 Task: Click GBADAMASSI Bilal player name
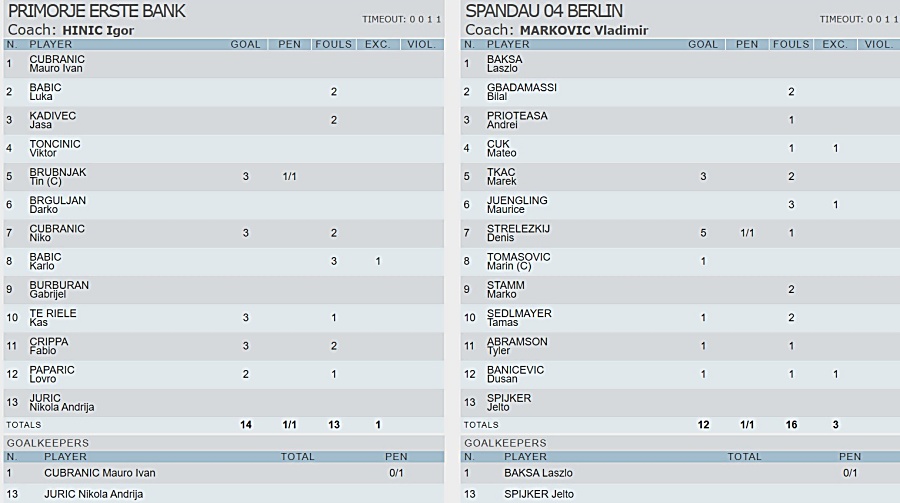pyautogui.click(x=522, y=91)
